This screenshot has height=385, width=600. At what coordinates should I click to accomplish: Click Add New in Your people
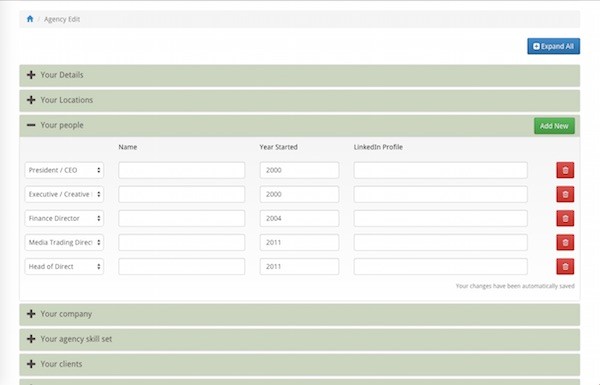pos(554,126)
